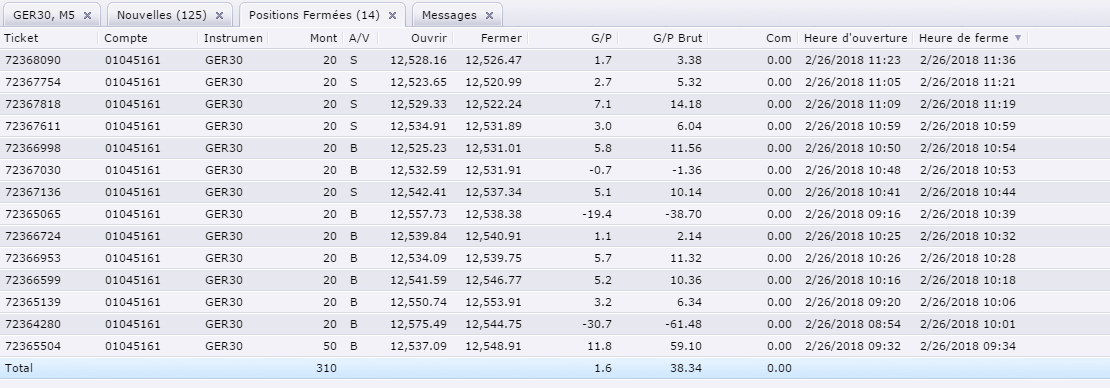Select ticket 72366599 row
Viewport: 1110px width, 388px height.
click(x=555, y=280)
